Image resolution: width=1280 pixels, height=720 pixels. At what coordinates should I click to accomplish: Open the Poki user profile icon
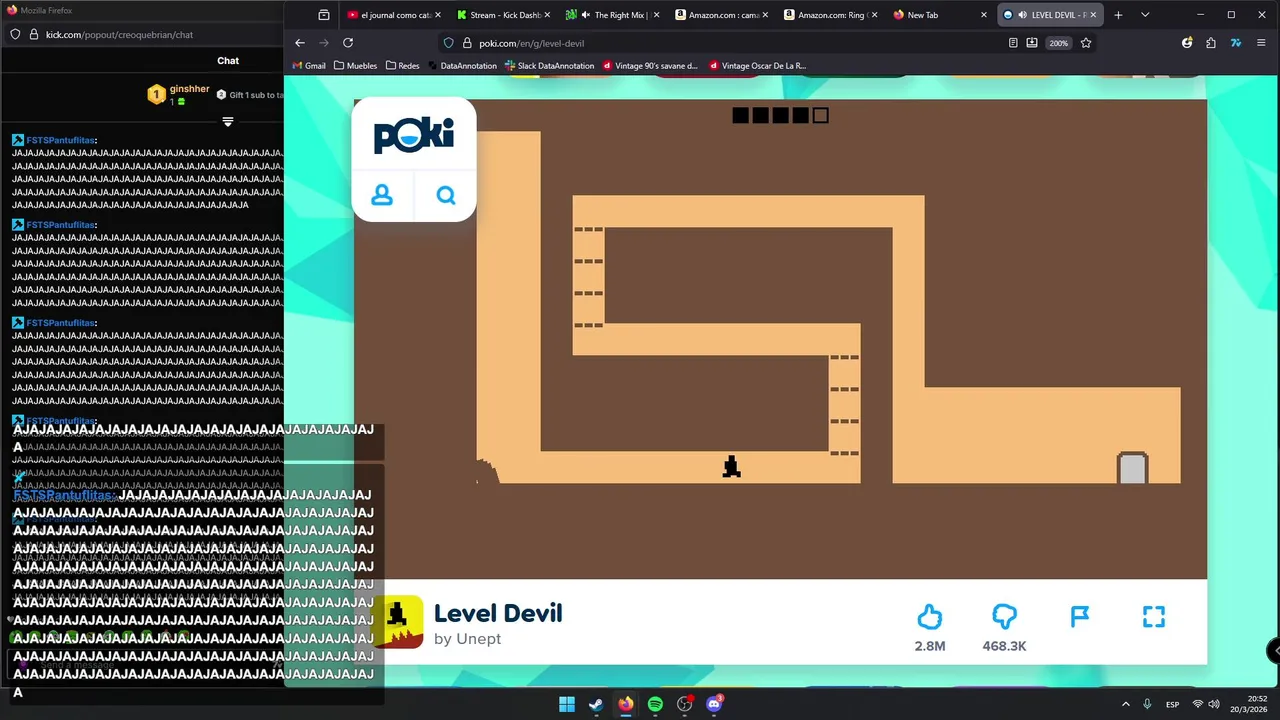click(382, 196)
